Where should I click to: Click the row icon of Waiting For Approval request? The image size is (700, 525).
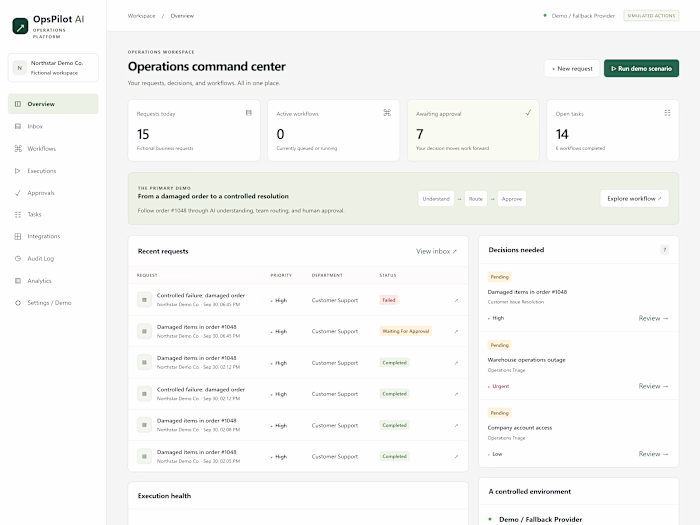click(144, 331)
